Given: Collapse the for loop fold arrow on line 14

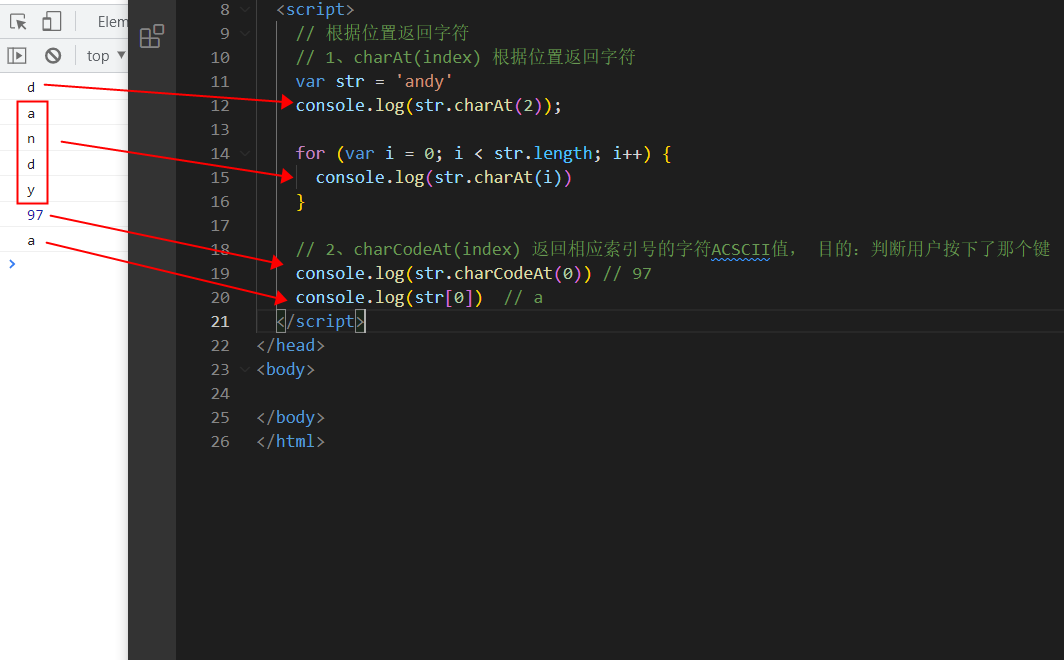Looking at the screenshot, I should click(x=245, y=152).
